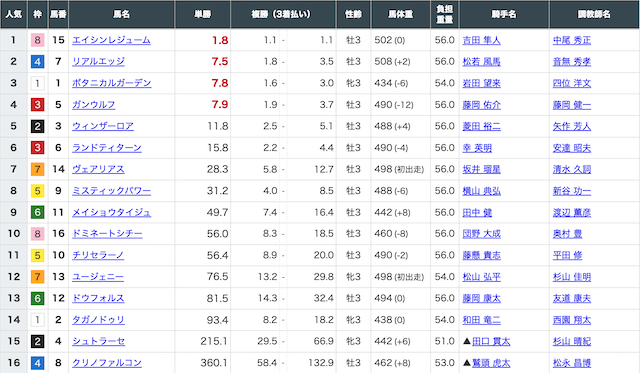Open the シュトラーセ horse page
The width and height of the screenshot is (640, 373).
pyautogui.click(x=98, y=342)
